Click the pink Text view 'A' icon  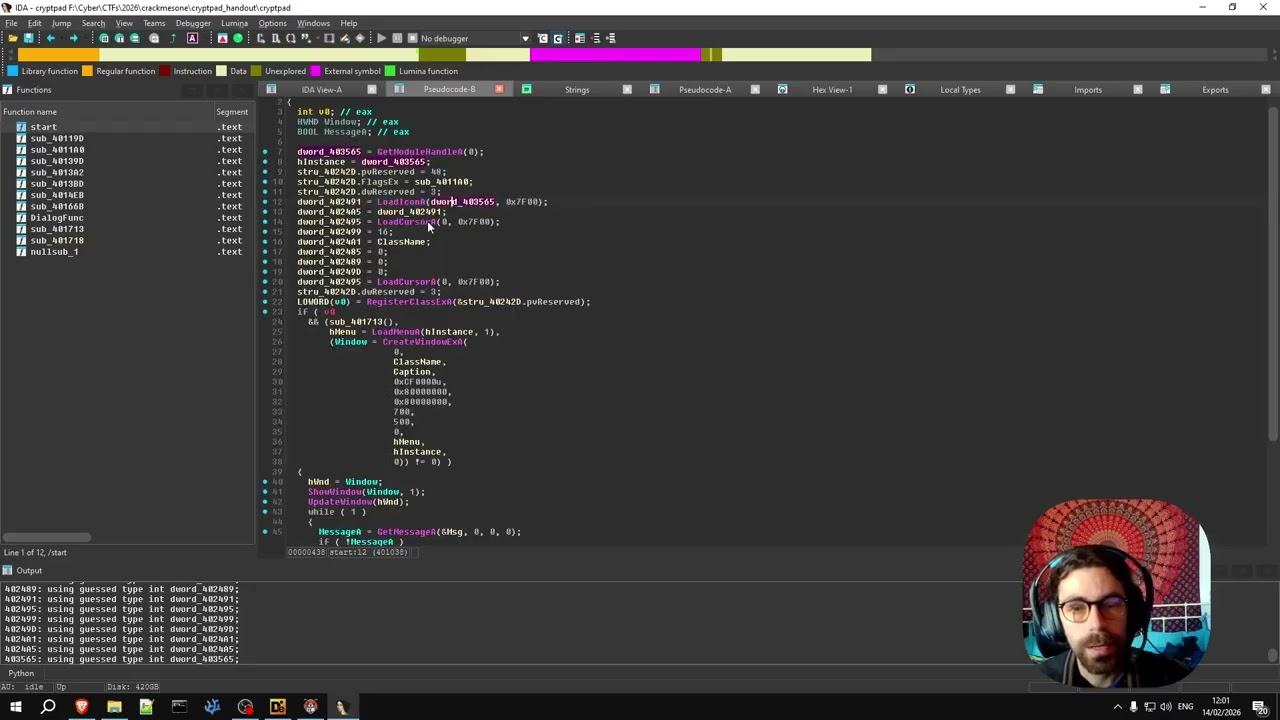tap(193, 38)
